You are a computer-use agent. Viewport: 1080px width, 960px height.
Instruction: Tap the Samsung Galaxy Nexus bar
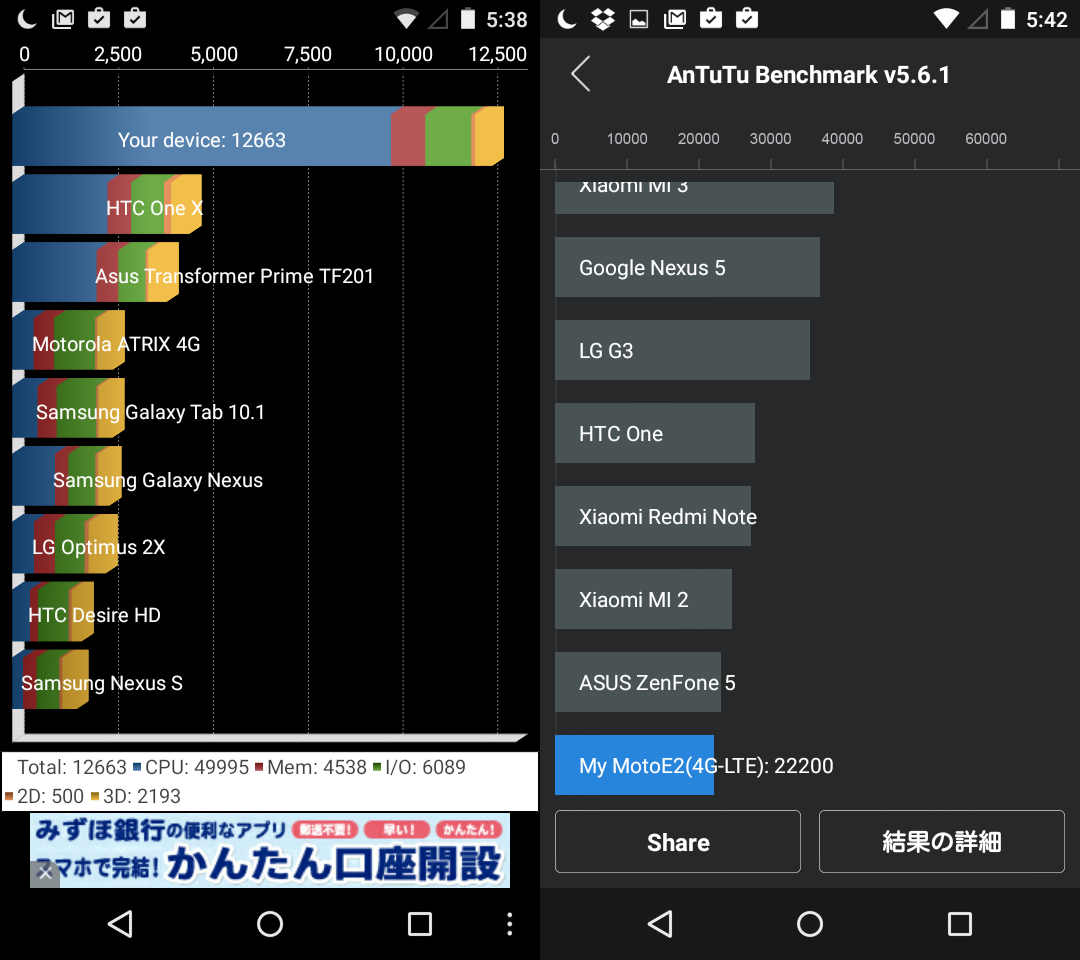point(68,476)
